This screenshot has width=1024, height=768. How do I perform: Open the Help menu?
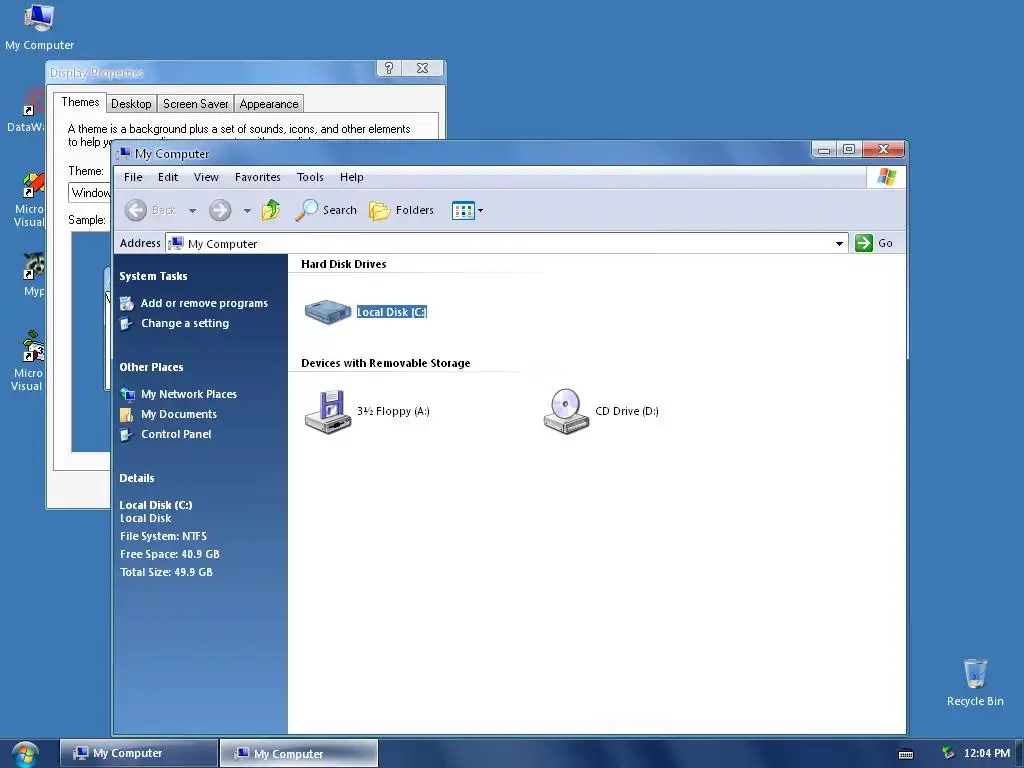[351, 177]
